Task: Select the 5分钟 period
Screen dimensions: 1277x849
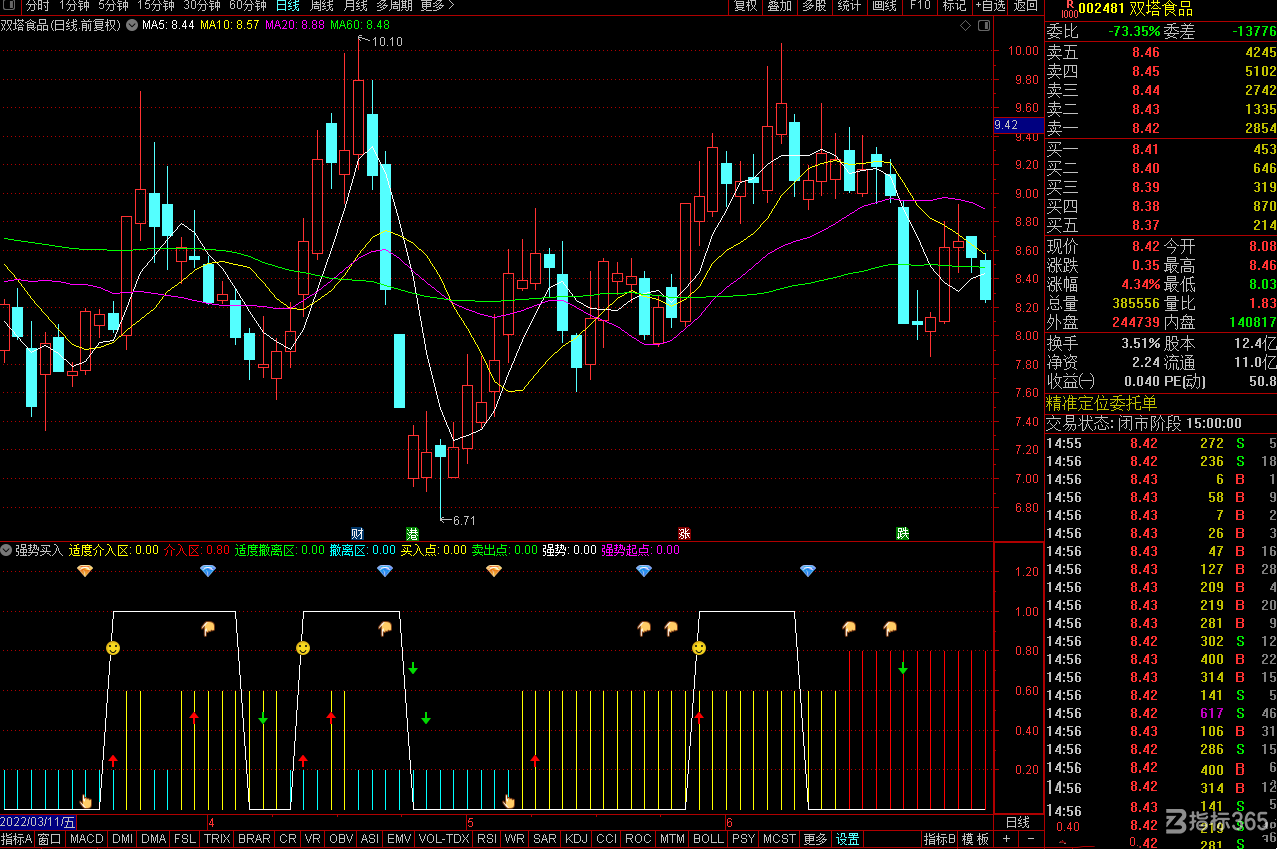Action: (113, 6)
